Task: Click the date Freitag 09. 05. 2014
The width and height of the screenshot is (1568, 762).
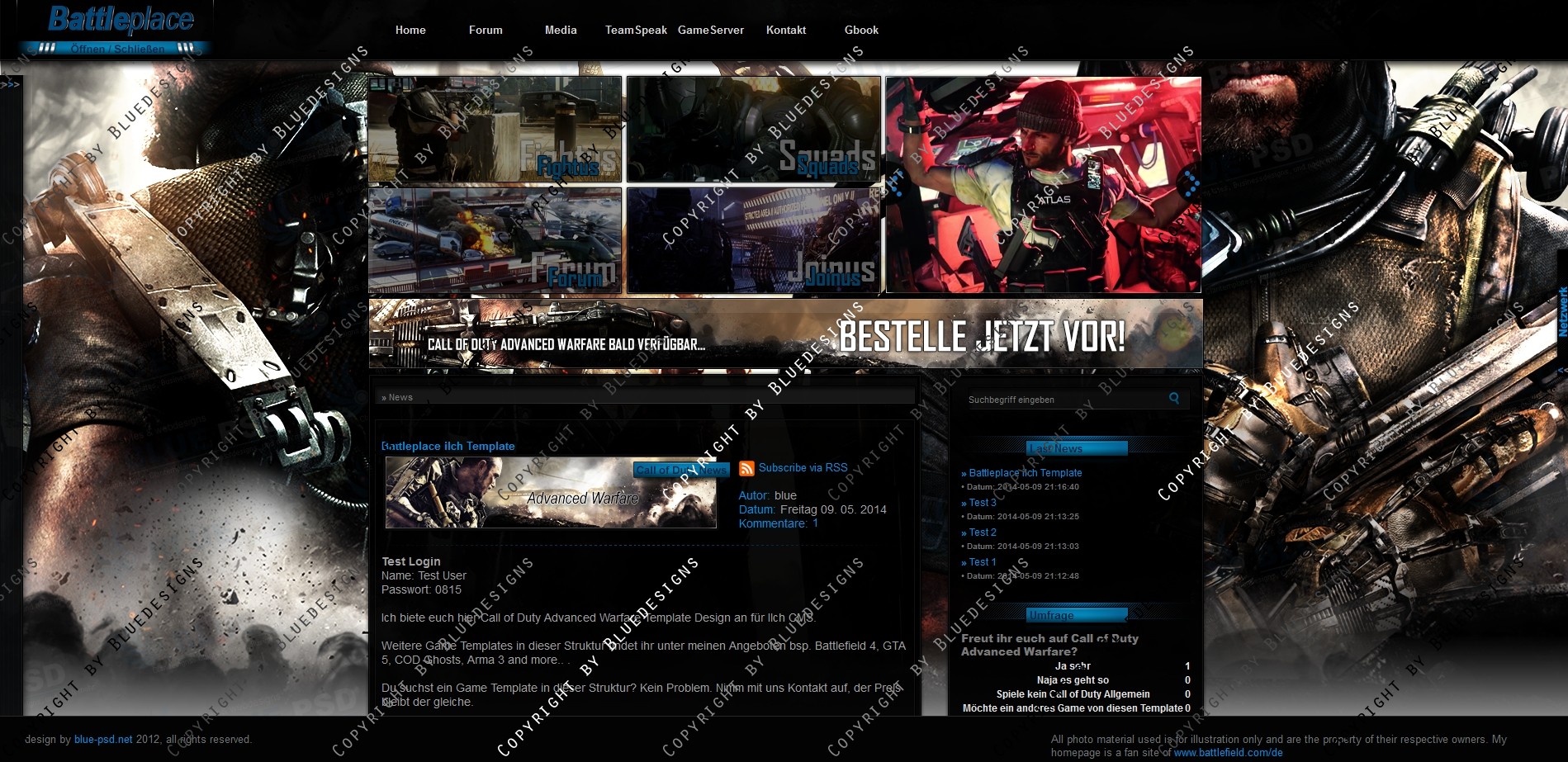Action: coord(833,509)
